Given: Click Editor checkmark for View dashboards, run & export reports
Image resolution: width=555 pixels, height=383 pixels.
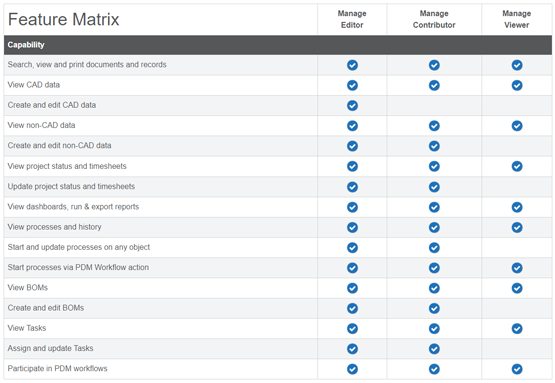Looking at the screenshot, I should coord(352,207).
